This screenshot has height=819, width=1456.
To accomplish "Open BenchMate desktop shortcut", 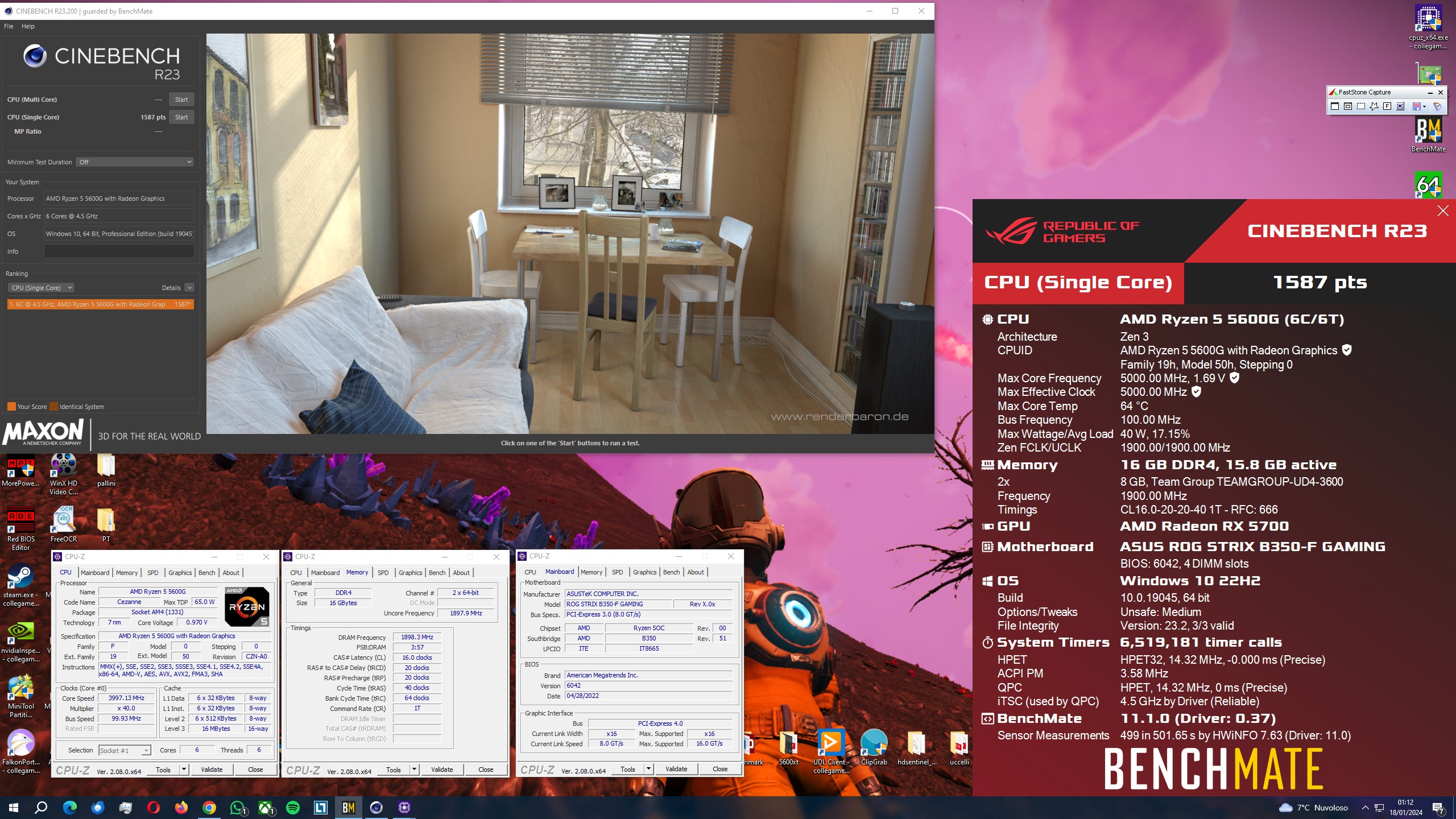I will (1428, 135).
